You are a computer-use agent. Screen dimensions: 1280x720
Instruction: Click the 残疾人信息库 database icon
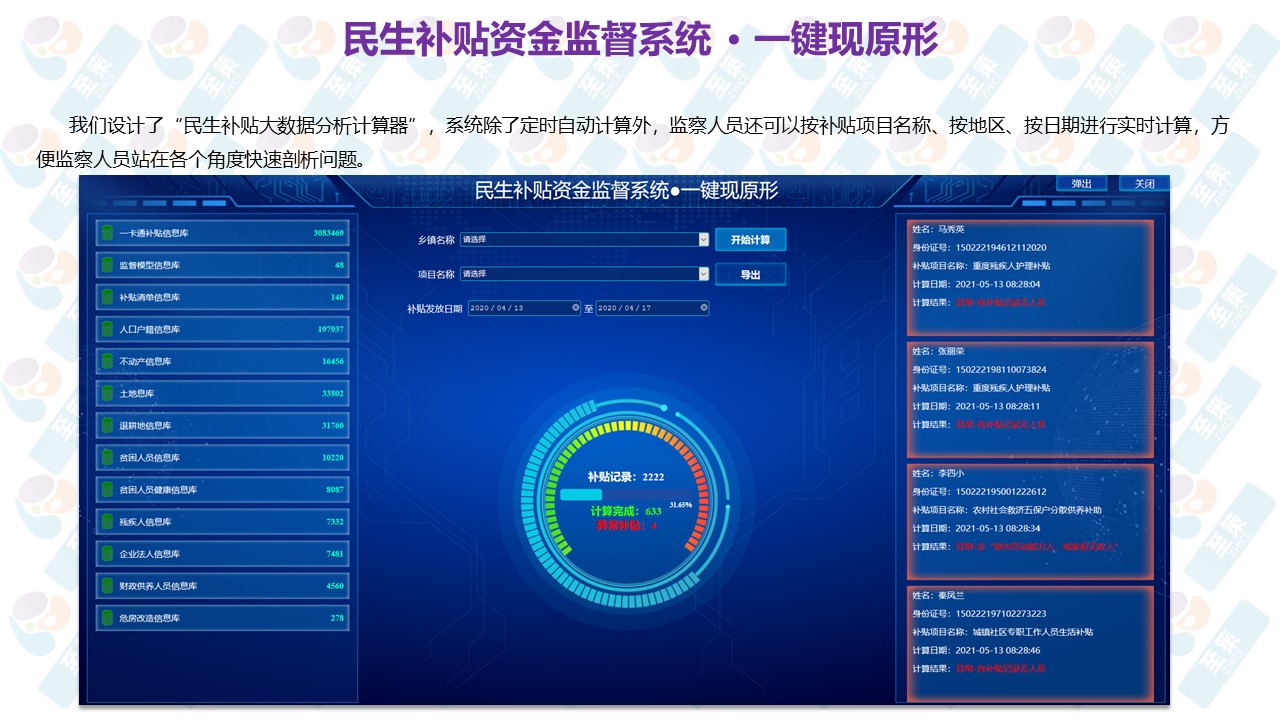[x=107, y=521]
